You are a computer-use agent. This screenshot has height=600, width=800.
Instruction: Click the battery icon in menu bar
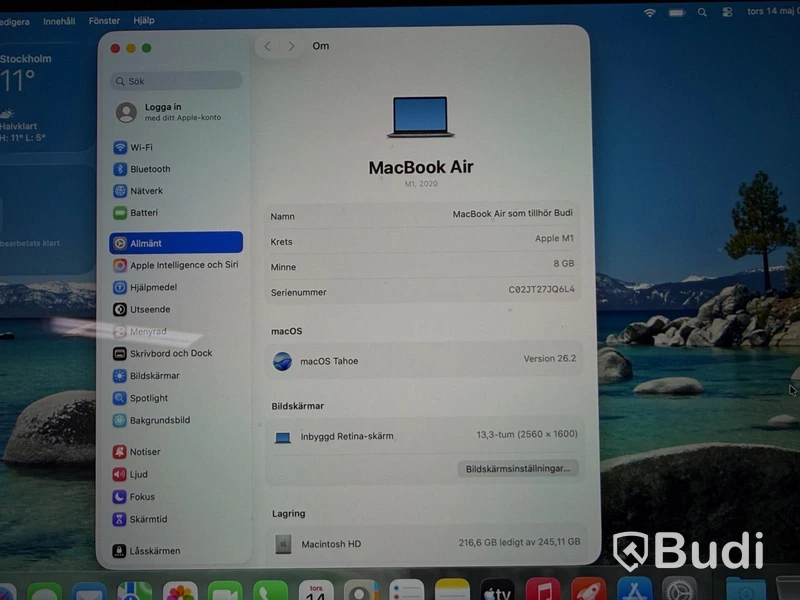[677, 13]
